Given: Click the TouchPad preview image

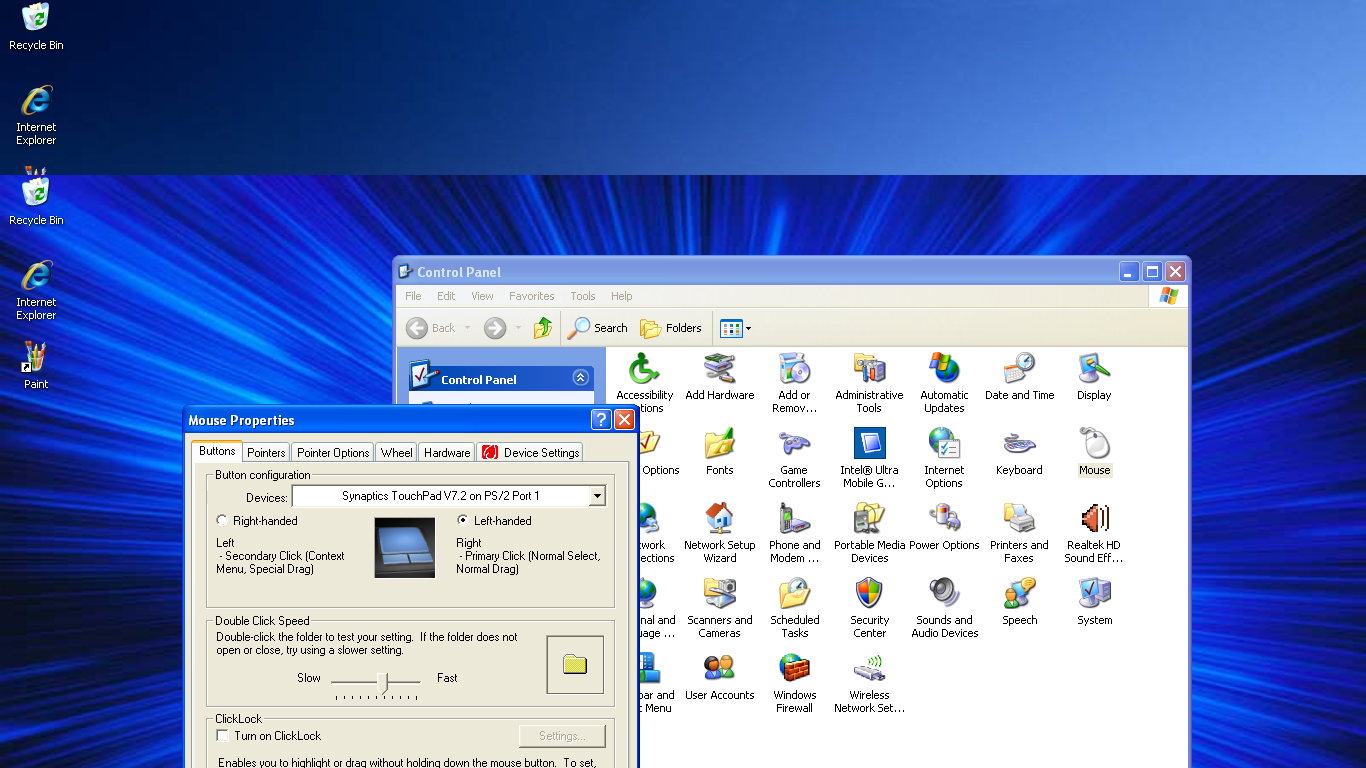Looking at the screenshot, I should pos(405,548).
